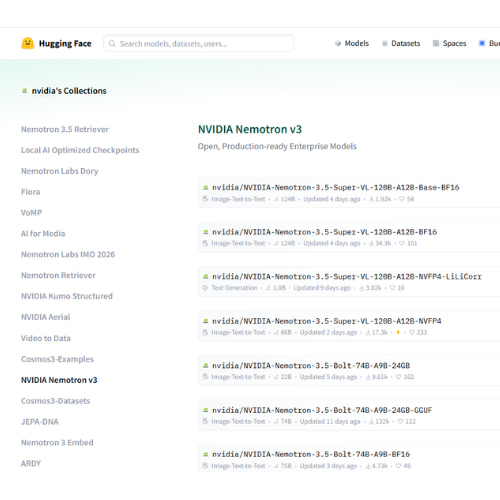Focus the search models, datasets, users field
The height and width of the screenshot is (500, 500).
[x=199, y=43]
